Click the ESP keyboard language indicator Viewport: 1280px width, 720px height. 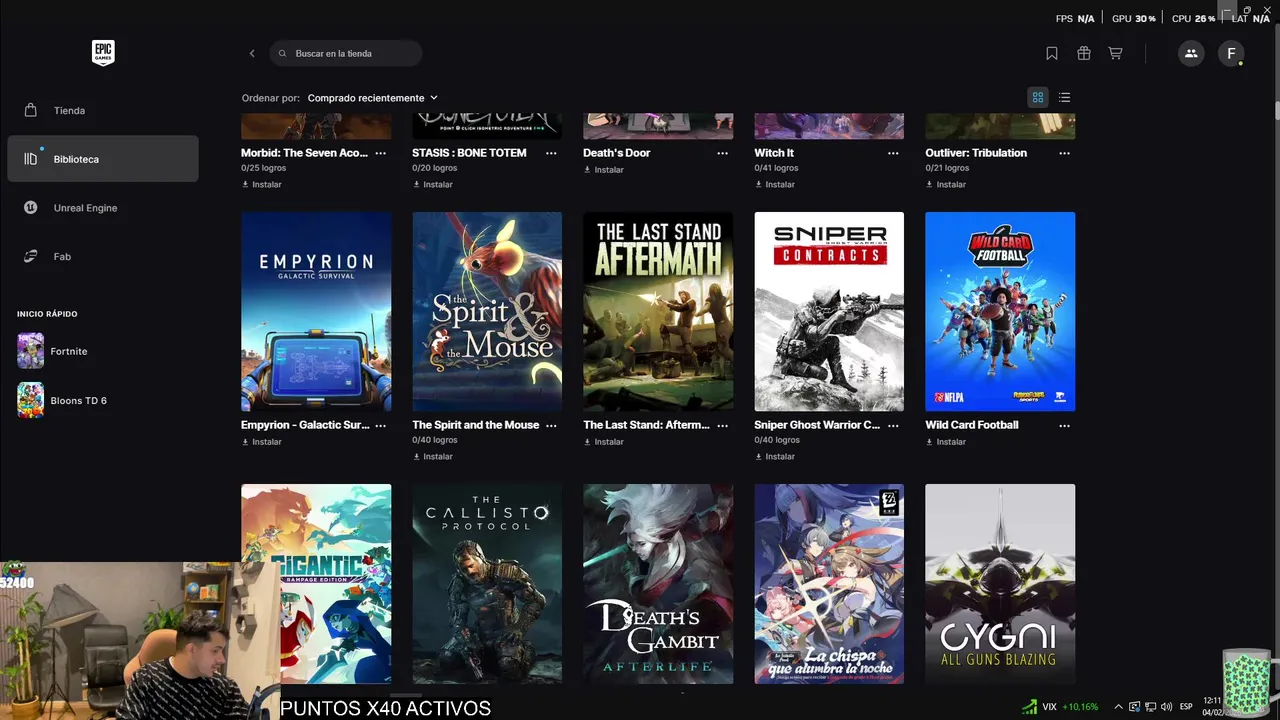(x=1186, y=707)
